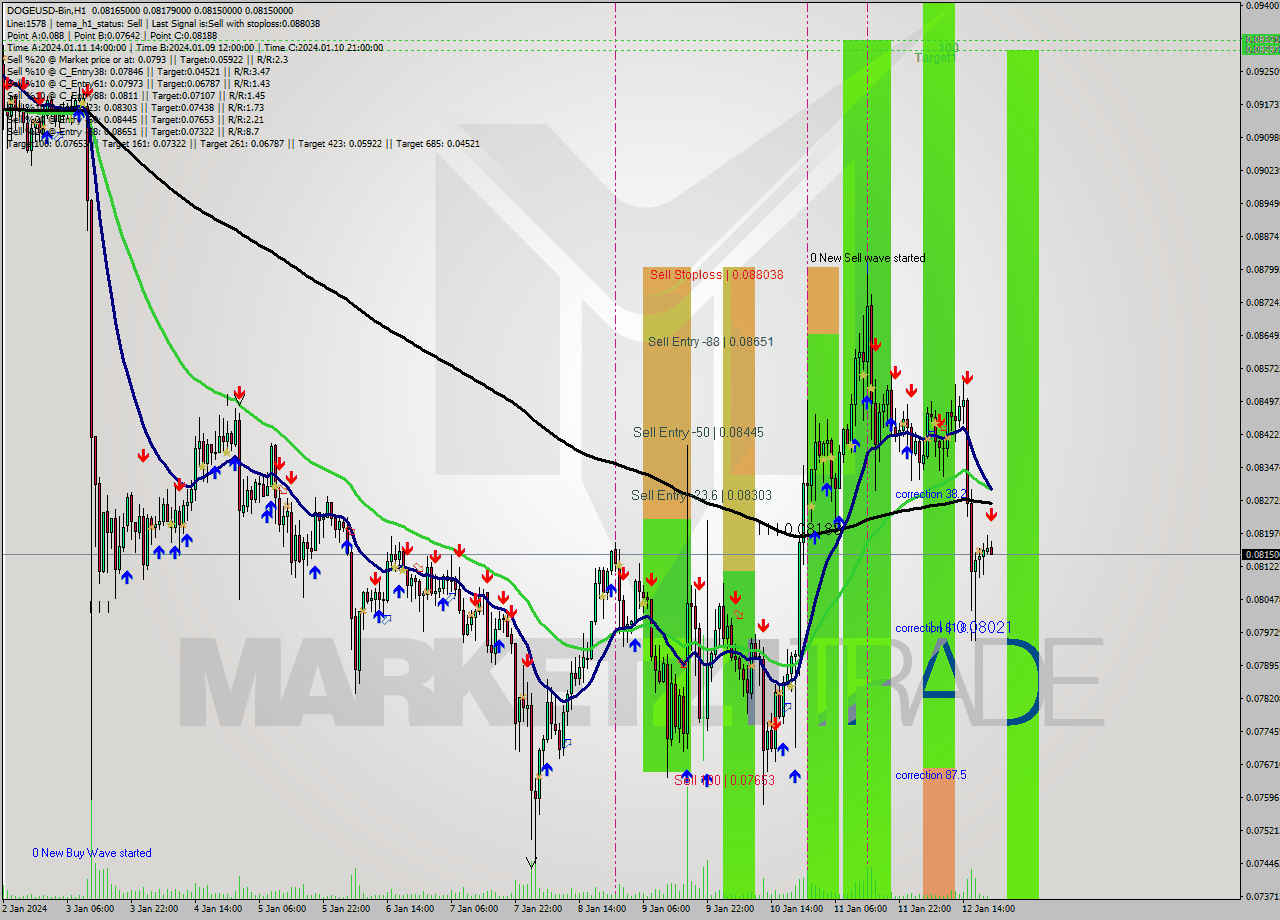
Task: Click the 0.07745 price axis label
Action: 1260,731
